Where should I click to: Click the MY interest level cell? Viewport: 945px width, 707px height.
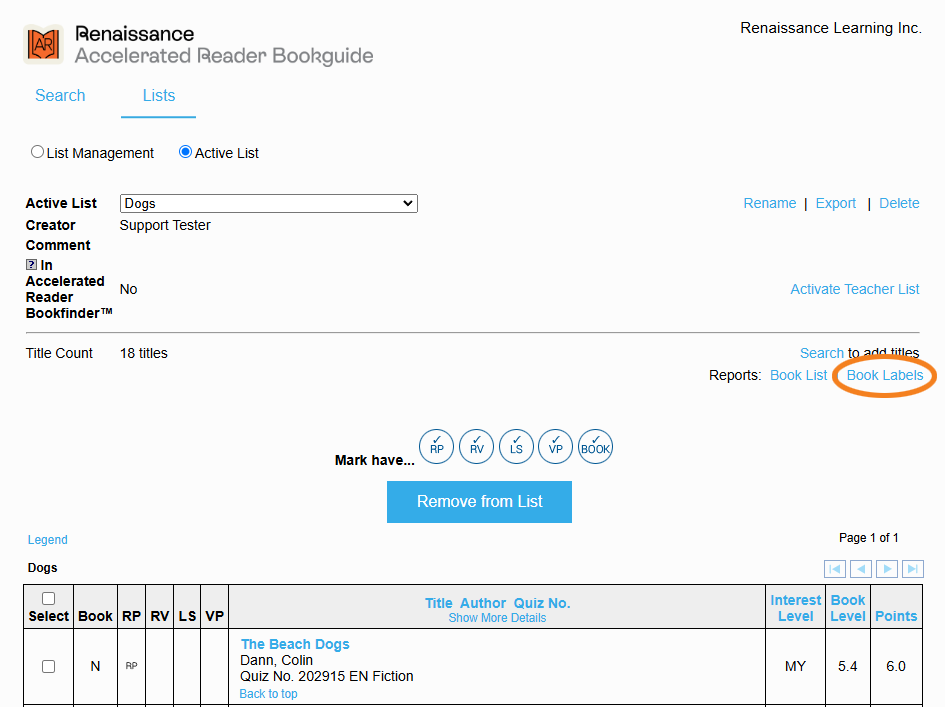point(796,666)
